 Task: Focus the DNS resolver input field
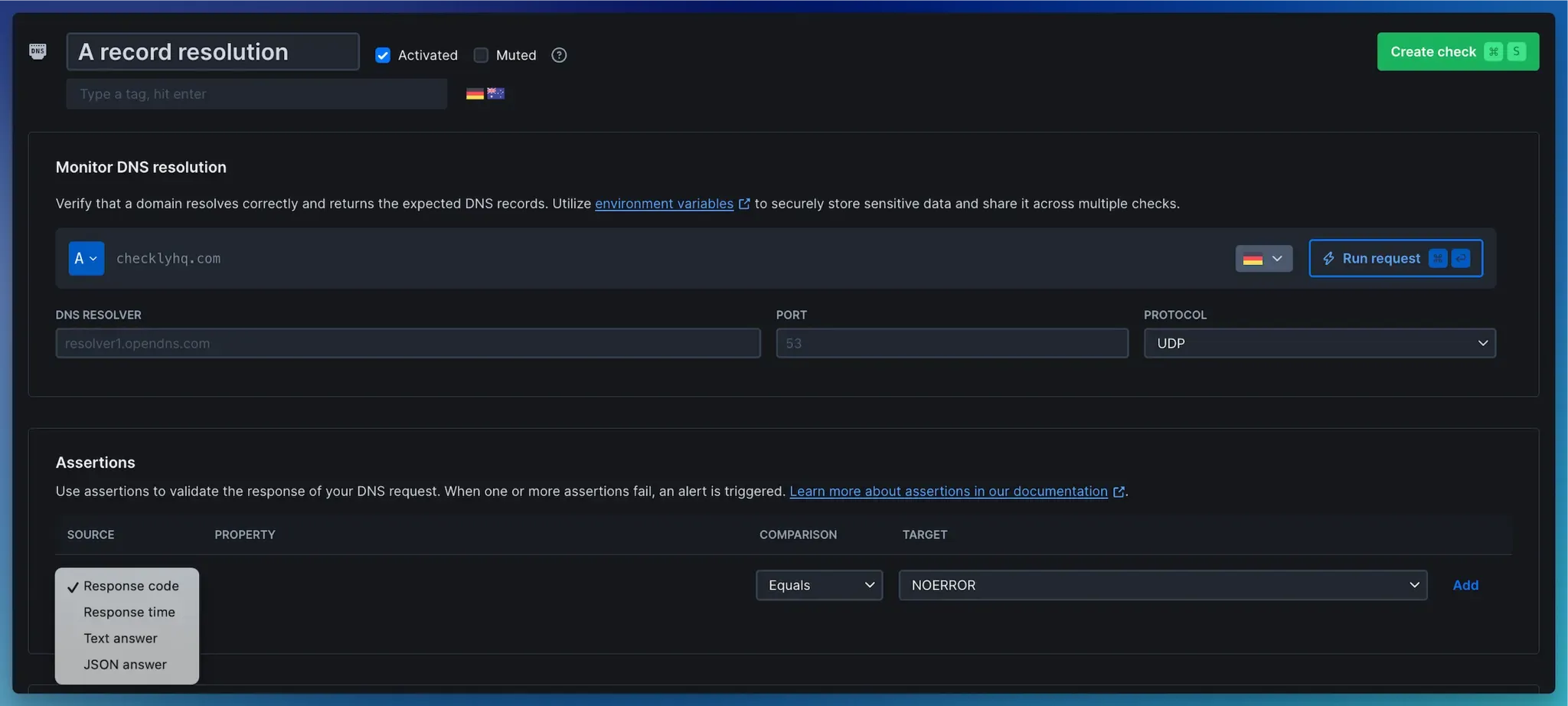[x=407, y=343]
